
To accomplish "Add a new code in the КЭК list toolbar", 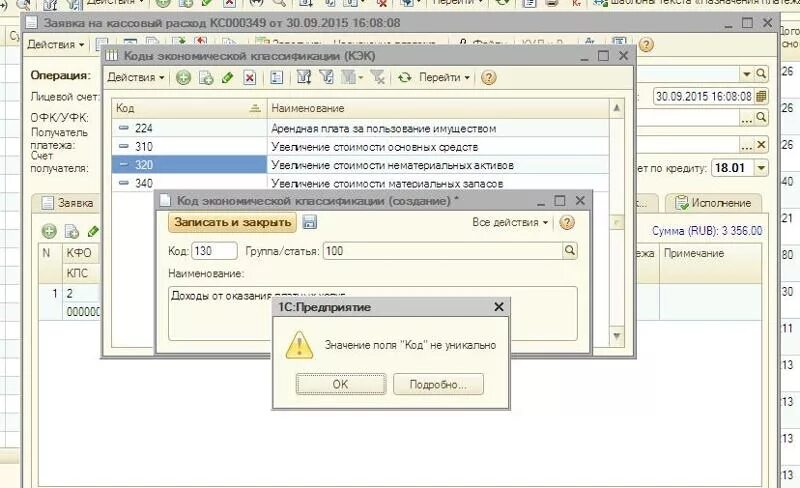I will (183, 78).
